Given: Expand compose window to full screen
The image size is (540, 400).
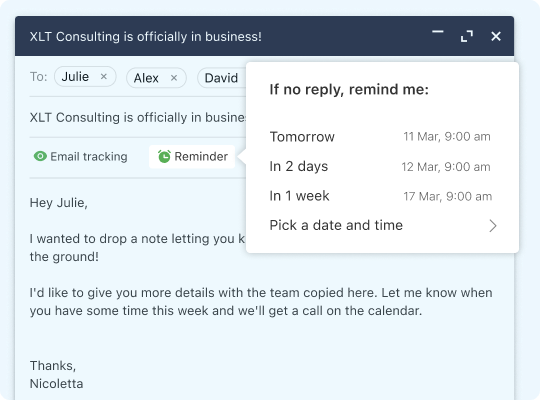Looking at the screenshot, I should point(467,36).
